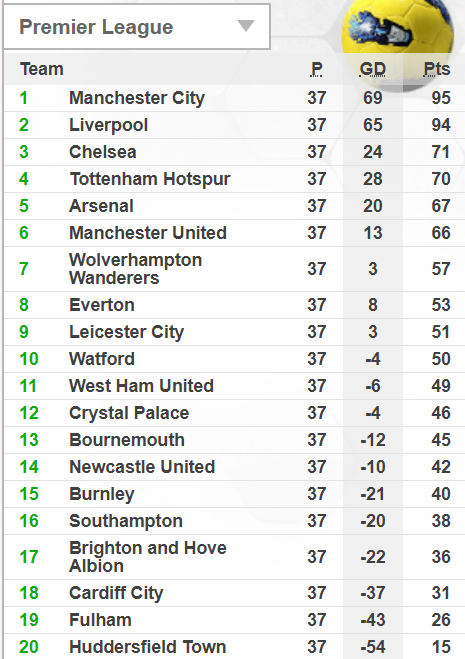Viewport: 465px width, 659px height.
Task: Click Tottenham Hotspur team name
Action: coord(150,179)
